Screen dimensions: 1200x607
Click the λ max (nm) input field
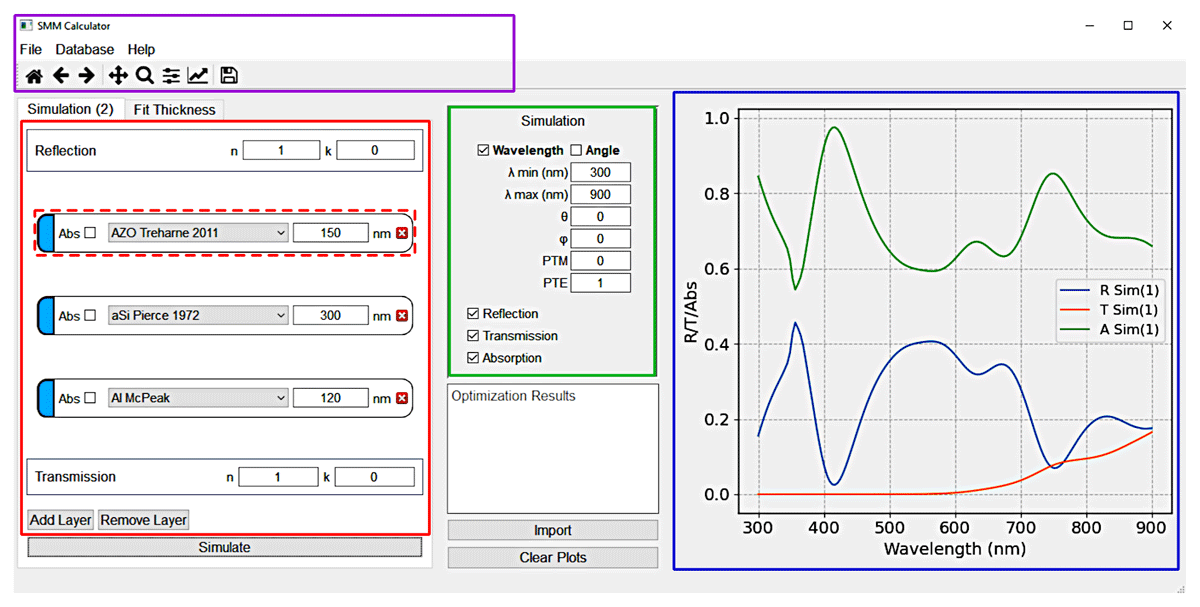601,194
